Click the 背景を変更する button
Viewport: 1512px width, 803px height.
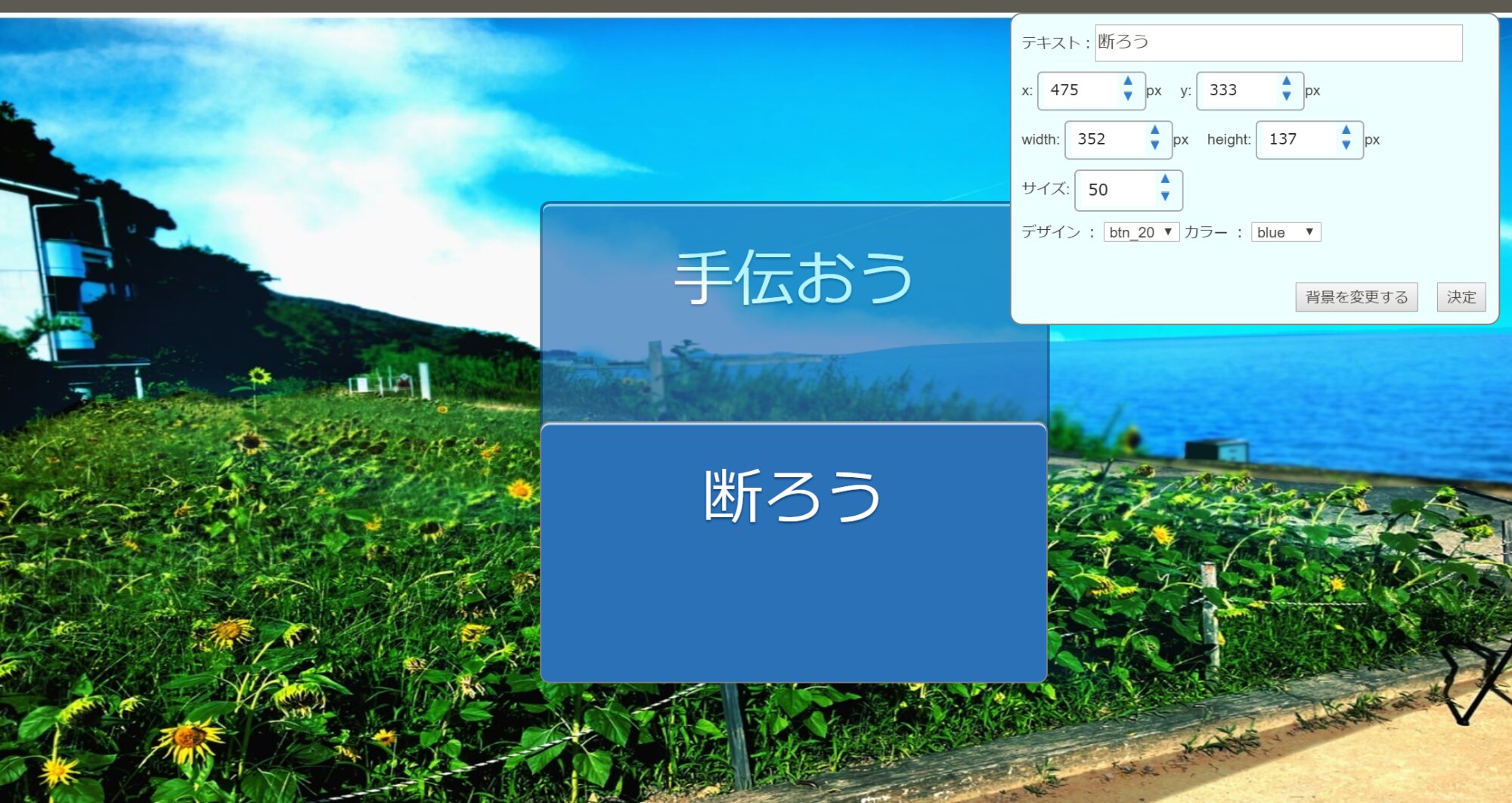(x=1356, y=297)
